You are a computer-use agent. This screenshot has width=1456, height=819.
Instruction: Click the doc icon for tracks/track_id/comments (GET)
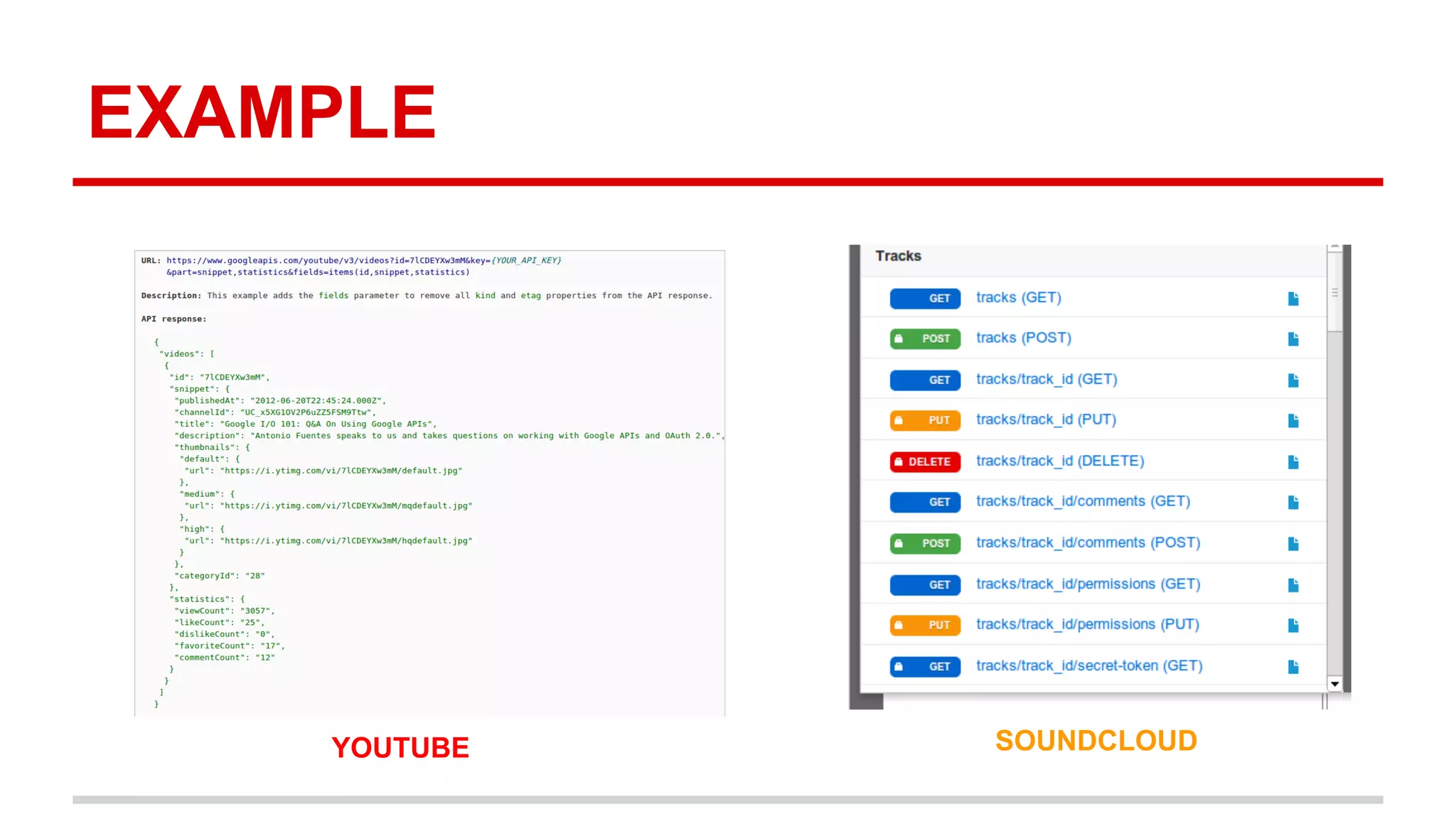click(x=1293, y=503)
